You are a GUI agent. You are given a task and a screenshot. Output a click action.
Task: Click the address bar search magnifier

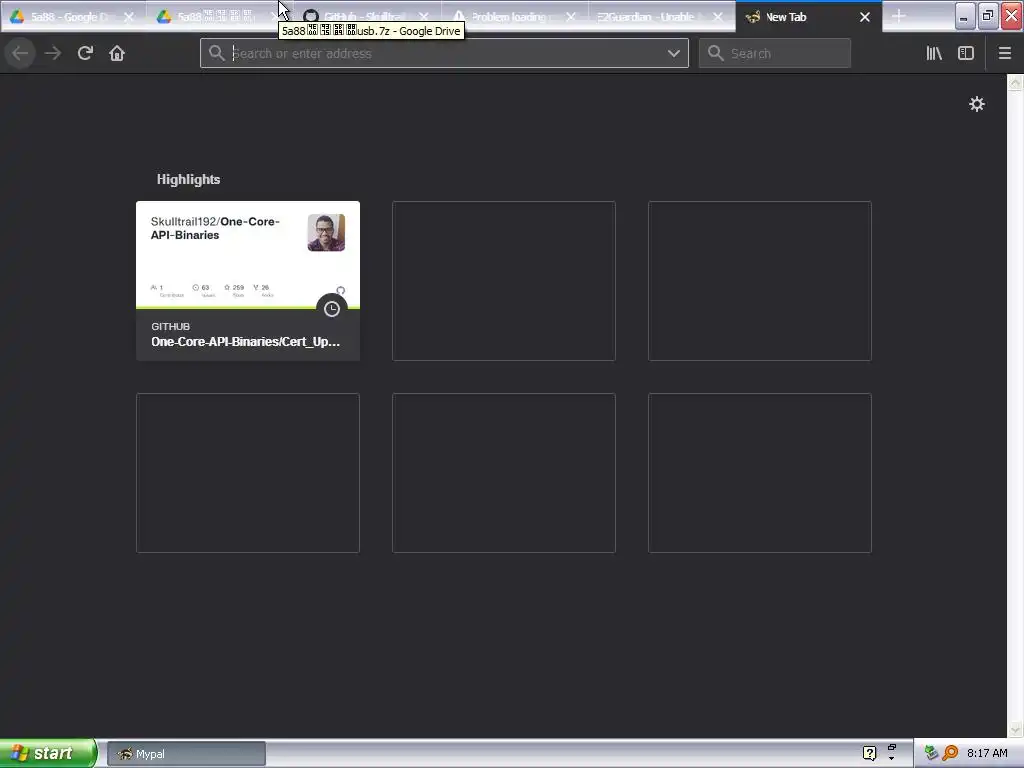coord(217,53)
